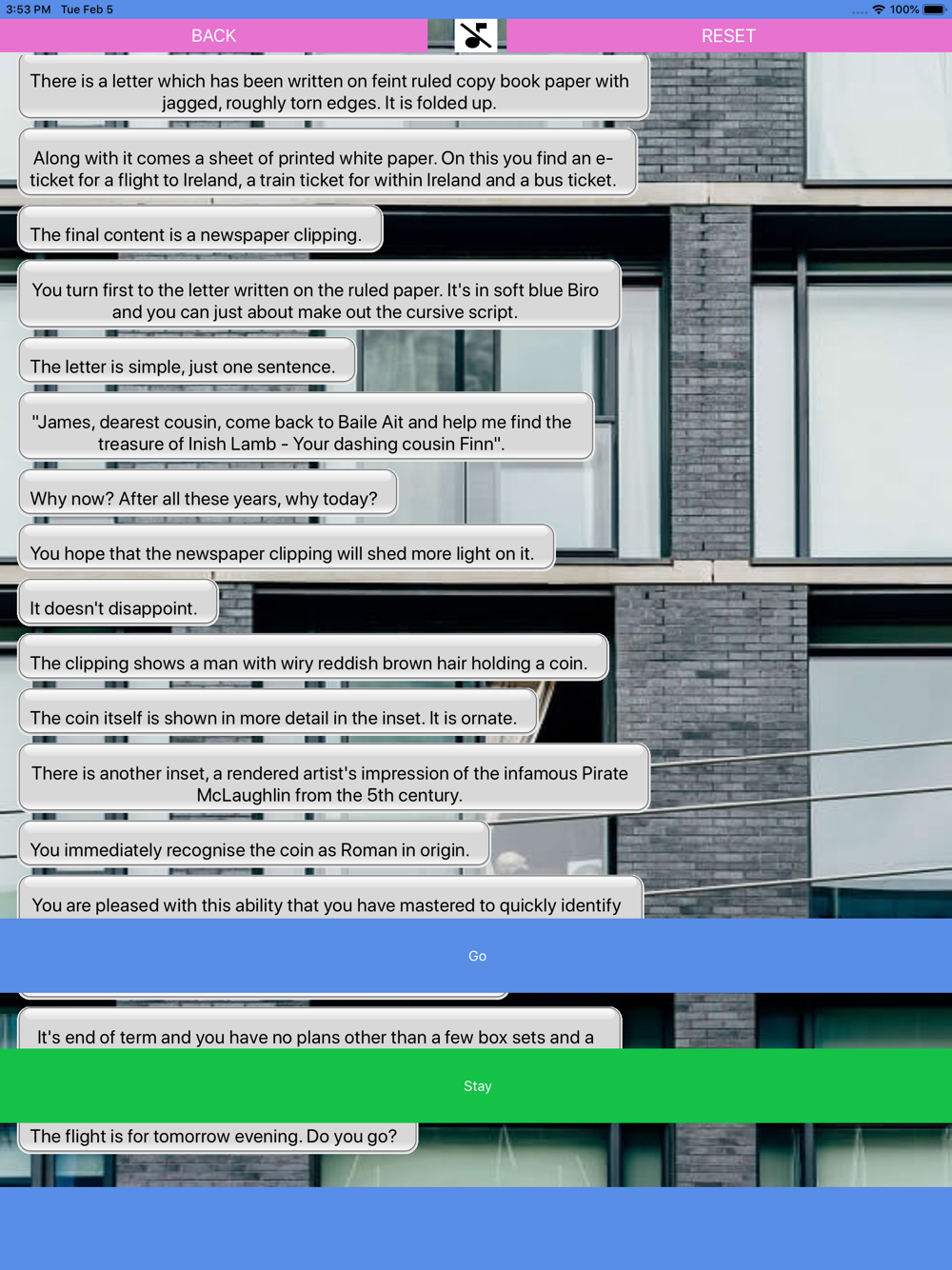The image size is (952, 1270).
Task: Tap the 'Tue Feb 5' date
Action: click(x=87, y=10)
